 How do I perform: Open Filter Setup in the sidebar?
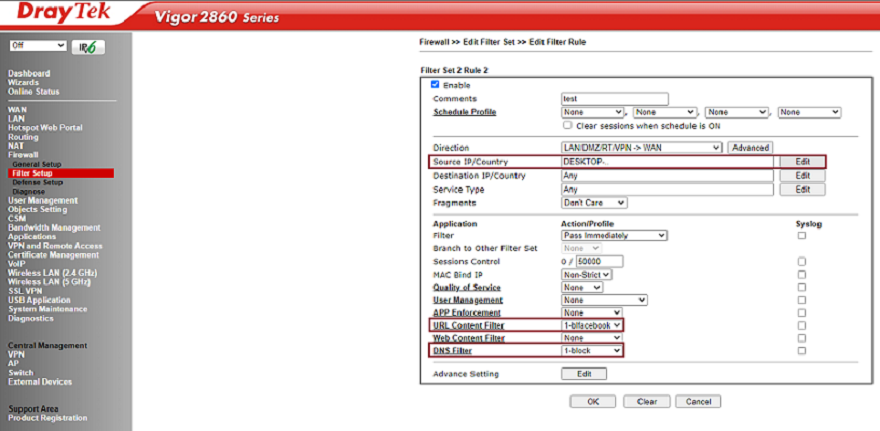32,173
